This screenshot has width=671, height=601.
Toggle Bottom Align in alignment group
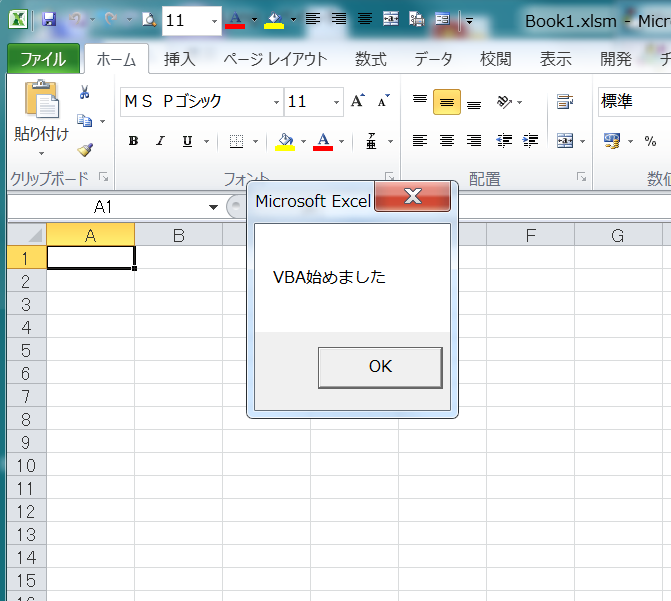(474, 103)
